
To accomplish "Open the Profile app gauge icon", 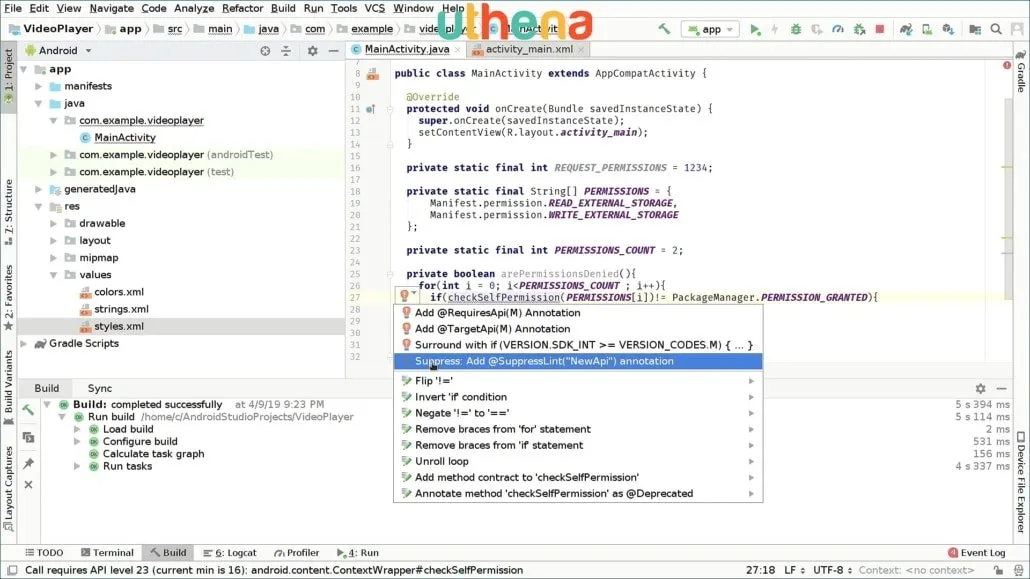I will pyautogui.click(x=838, y=30).
